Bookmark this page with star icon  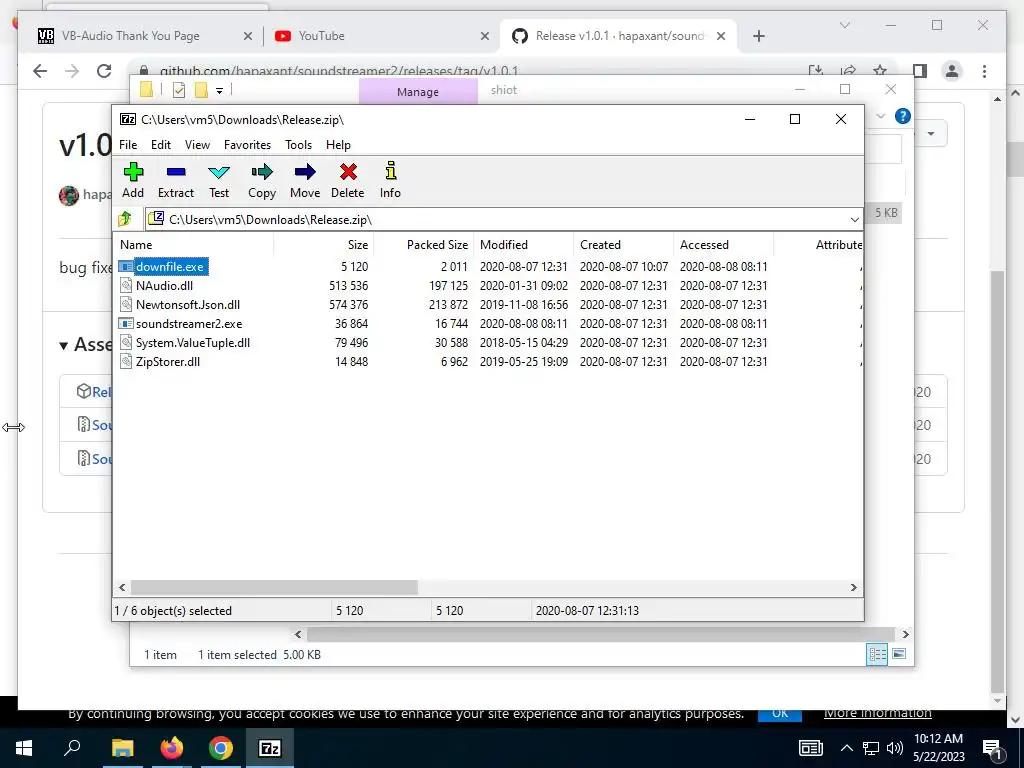click(880, 71)
